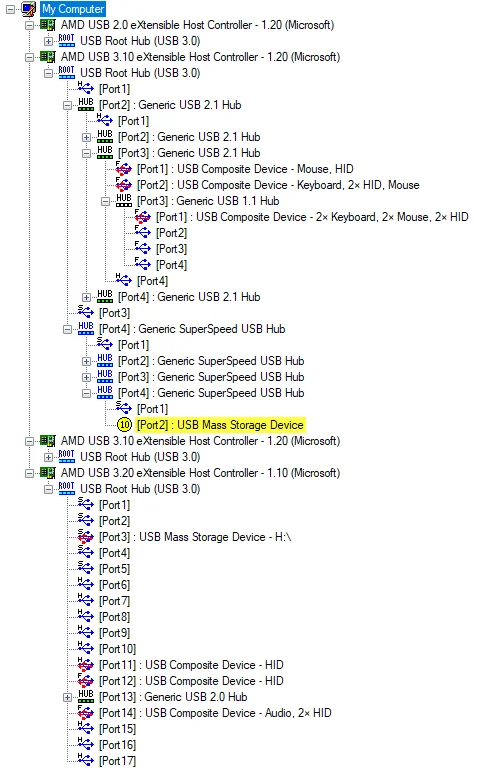Expand Port13 Generic USB 2.0 Hub
This screenshot has width=488, height=778.
[67, 697]
